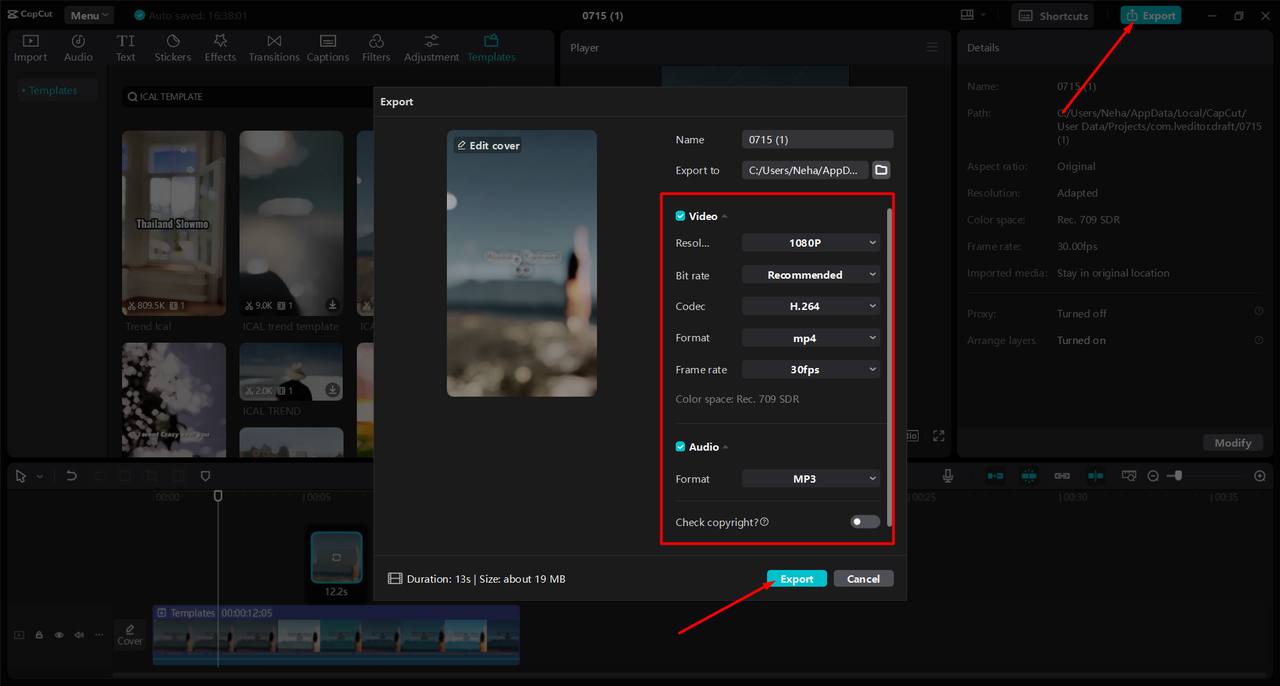The height and width of the screenshot is (686, 1280).
Task: Open the Stickers tab
Action: 172,48
